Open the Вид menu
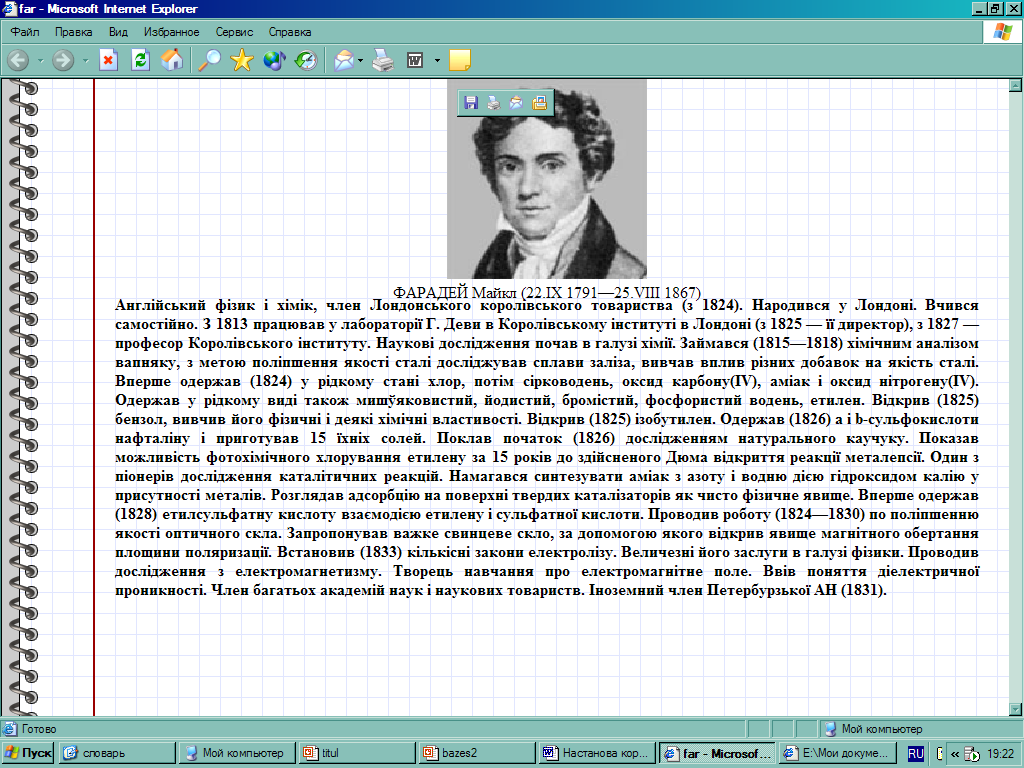This screenshot has width=1024, height=768. tap(118, 32)
